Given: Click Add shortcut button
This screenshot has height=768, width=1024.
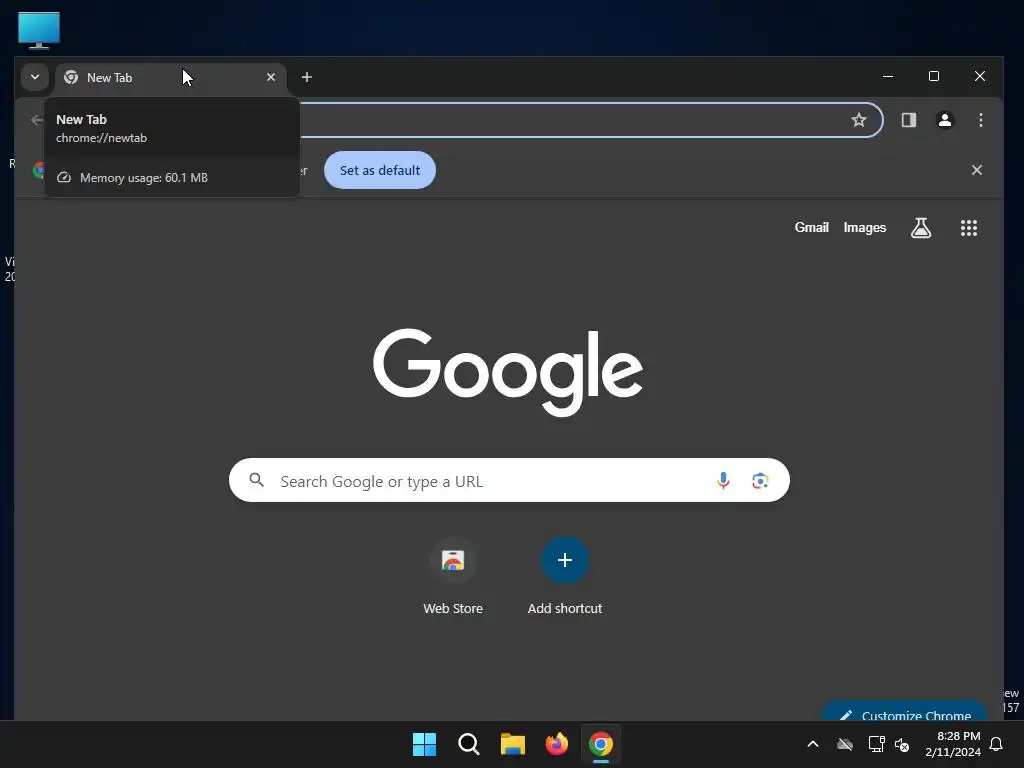Looking at the screenshot, I should [565, 576].
